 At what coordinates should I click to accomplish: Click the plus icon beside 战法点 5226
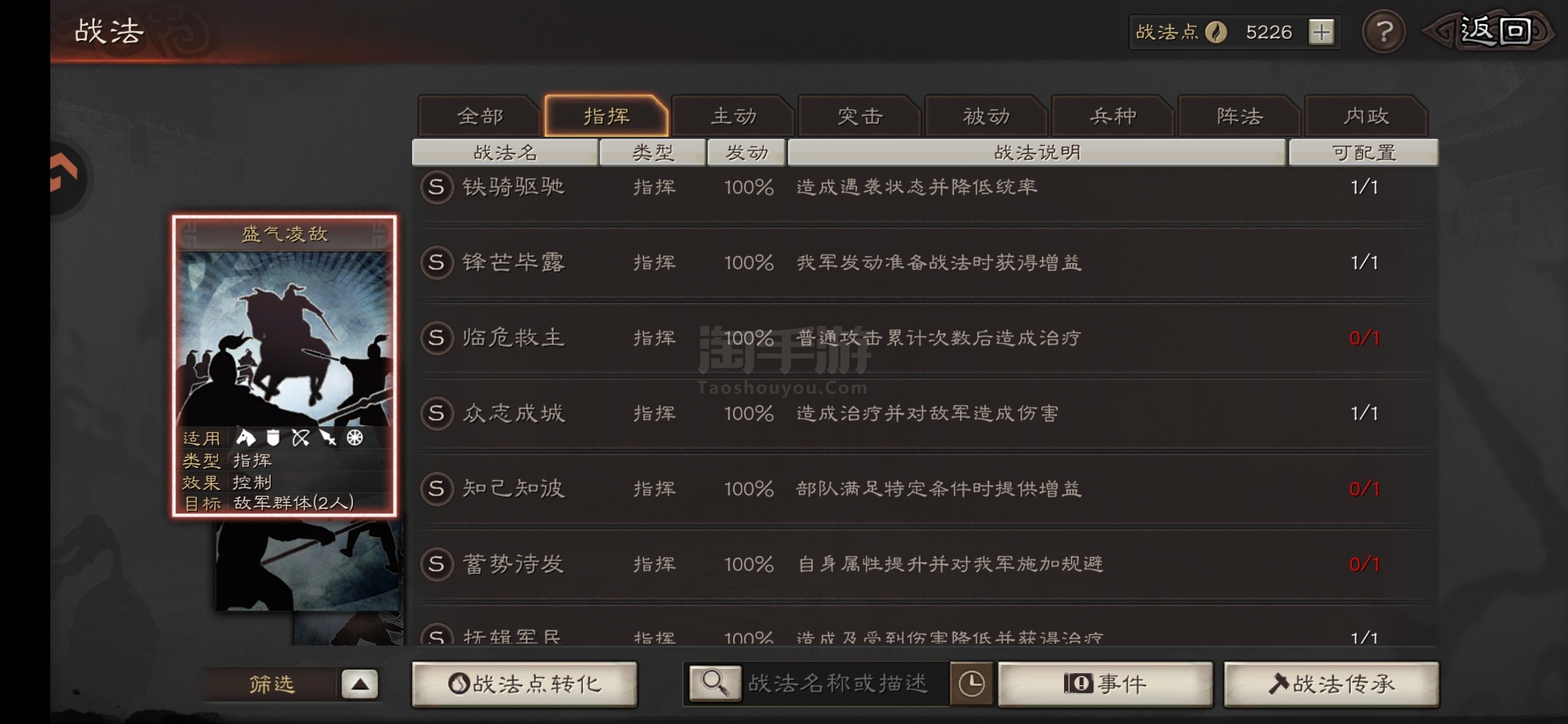1321,32
